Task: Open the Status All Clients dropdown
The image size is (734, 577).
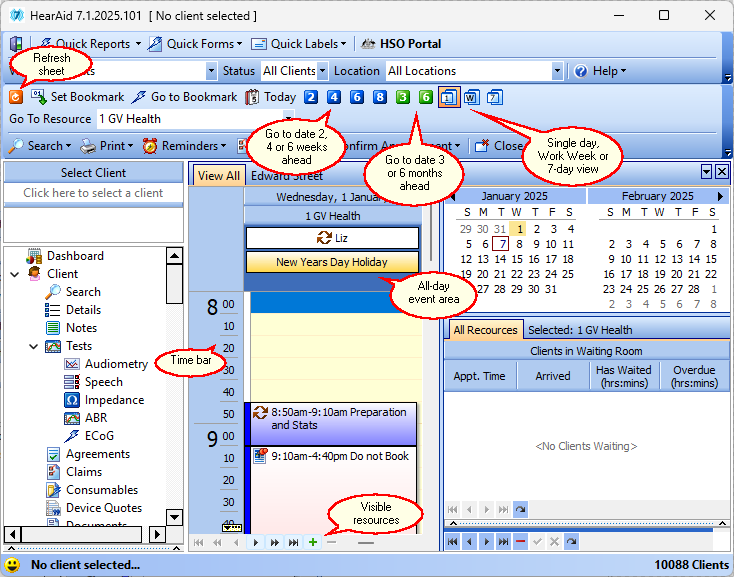Action: tap(323, 71)
